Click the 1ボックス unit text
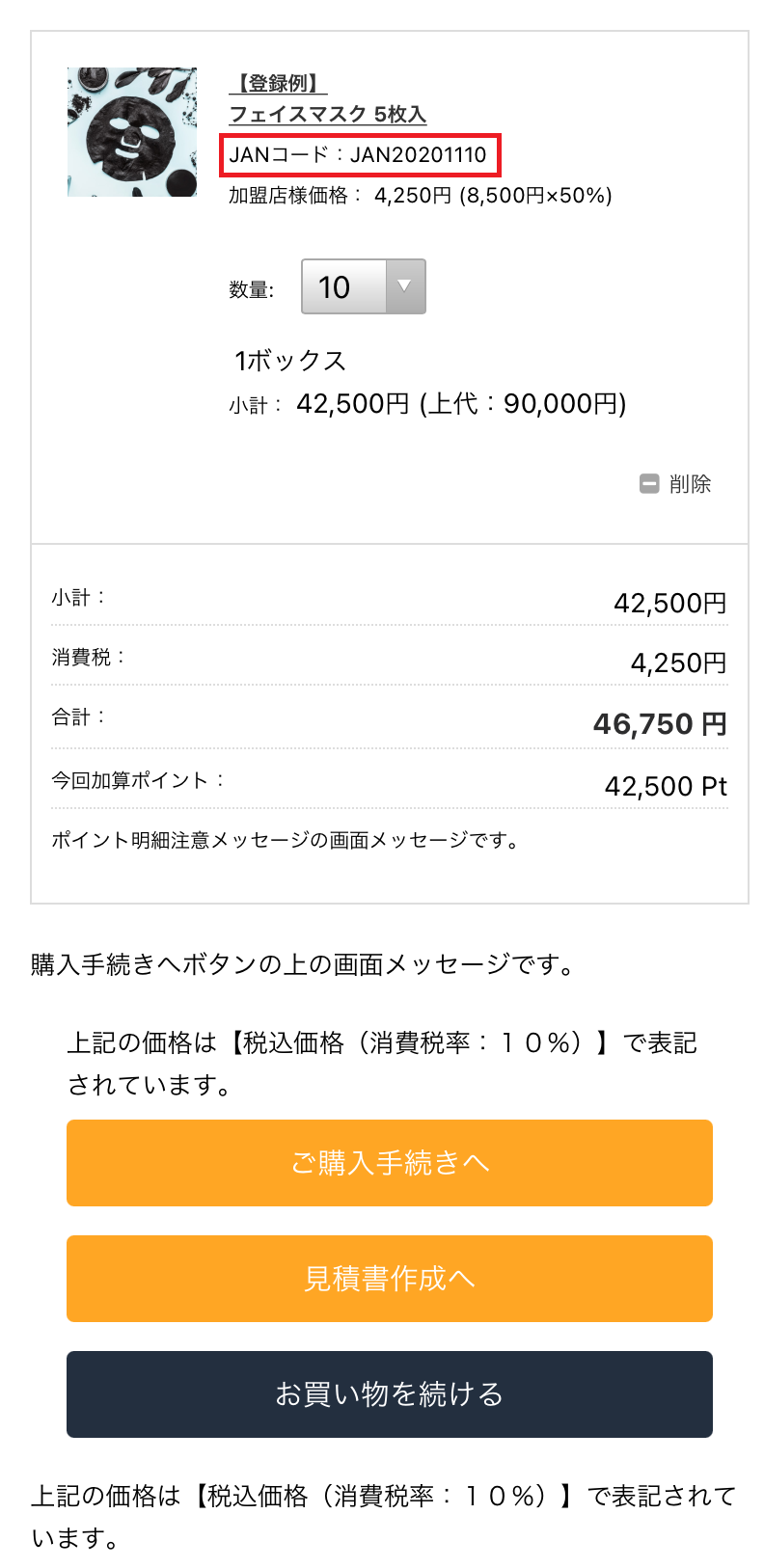The width and height of the screenshot is (764, 1568). [x=289, y=361]
